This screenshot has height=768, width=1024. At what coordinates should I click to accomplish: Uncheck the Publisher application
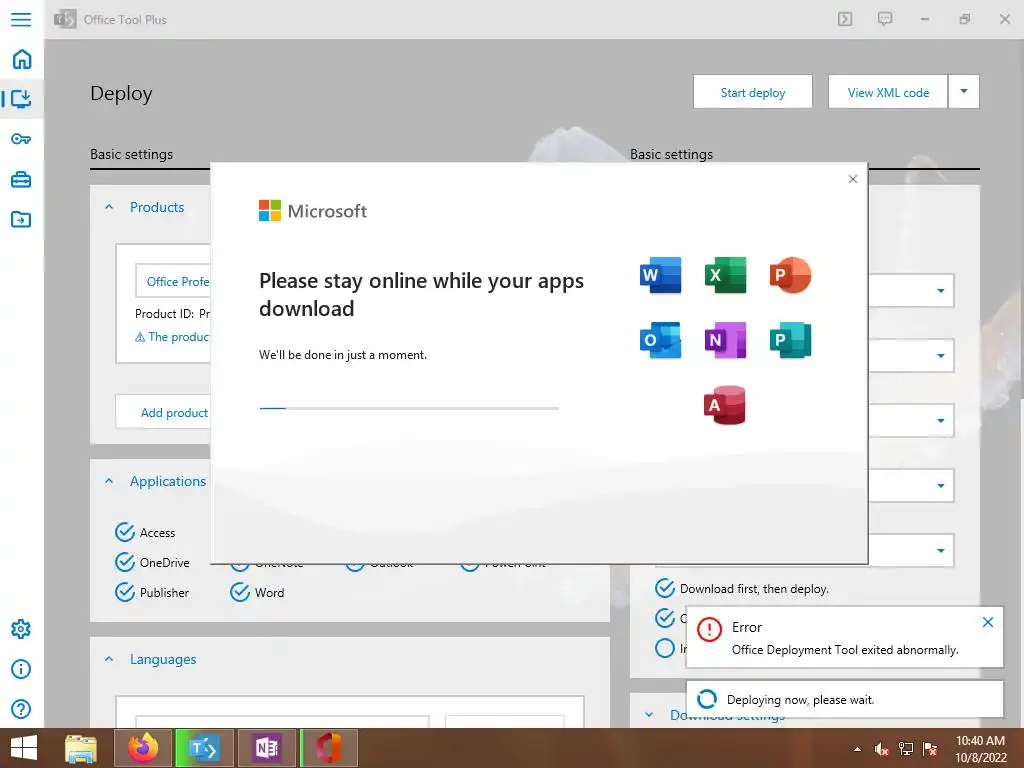pos(125,592)
